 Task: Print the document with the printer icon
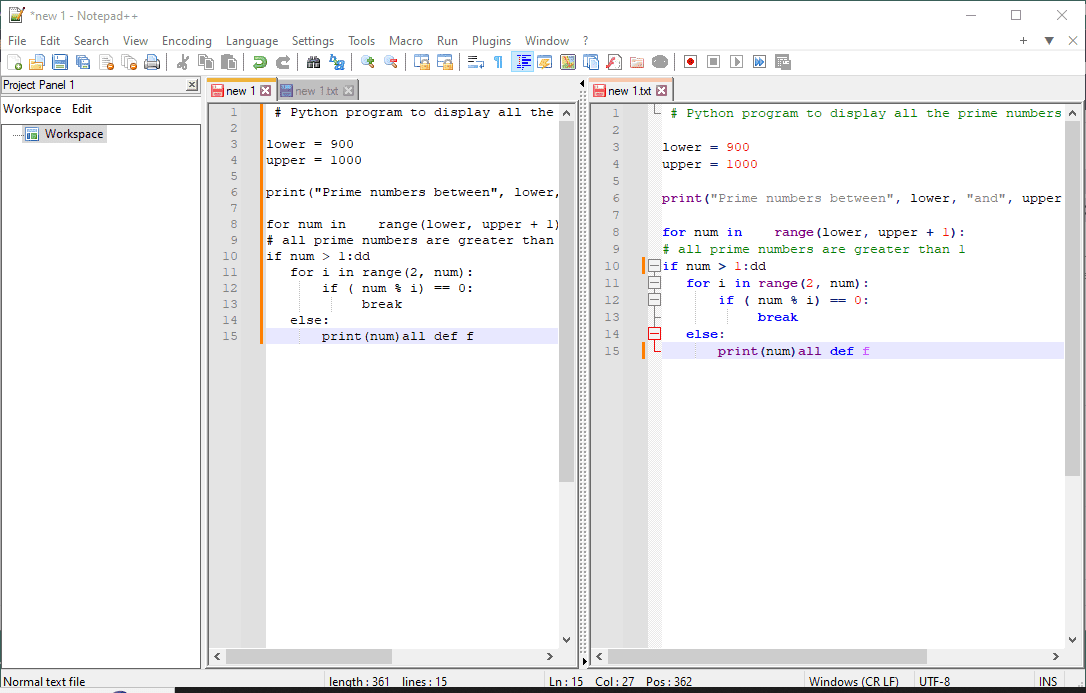[152, 62]
